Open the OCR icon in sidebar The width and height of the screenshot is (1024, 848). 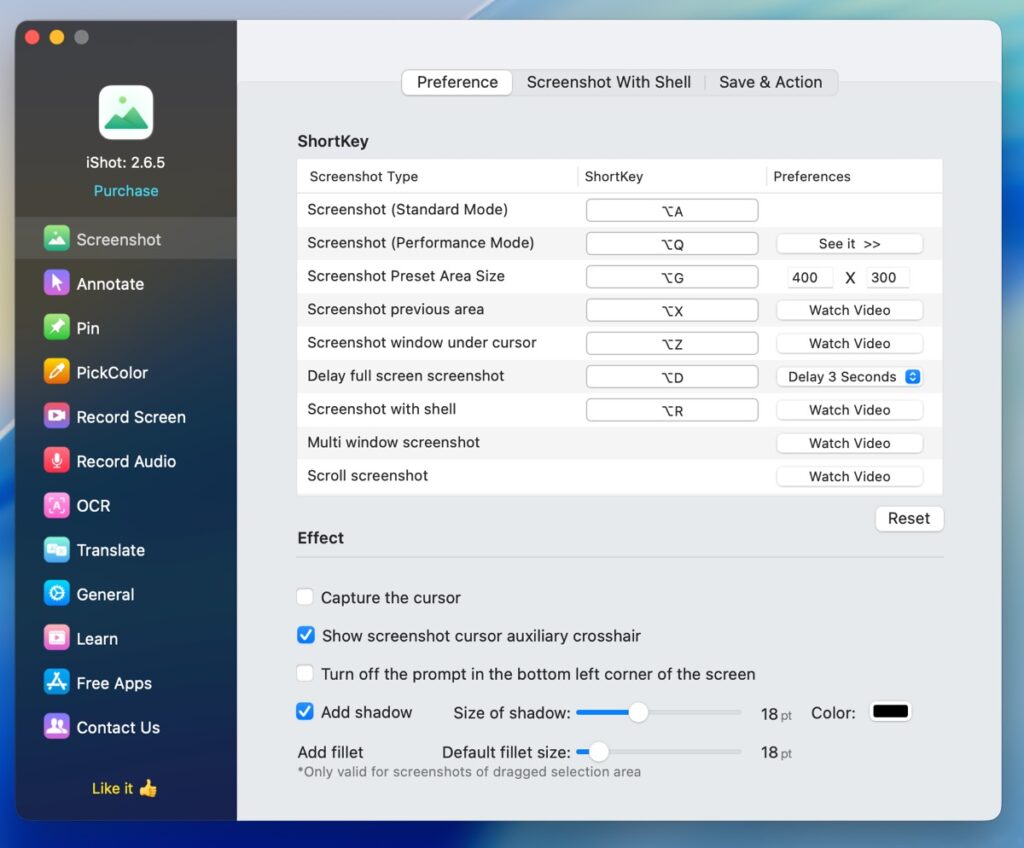tap(57, 505)
